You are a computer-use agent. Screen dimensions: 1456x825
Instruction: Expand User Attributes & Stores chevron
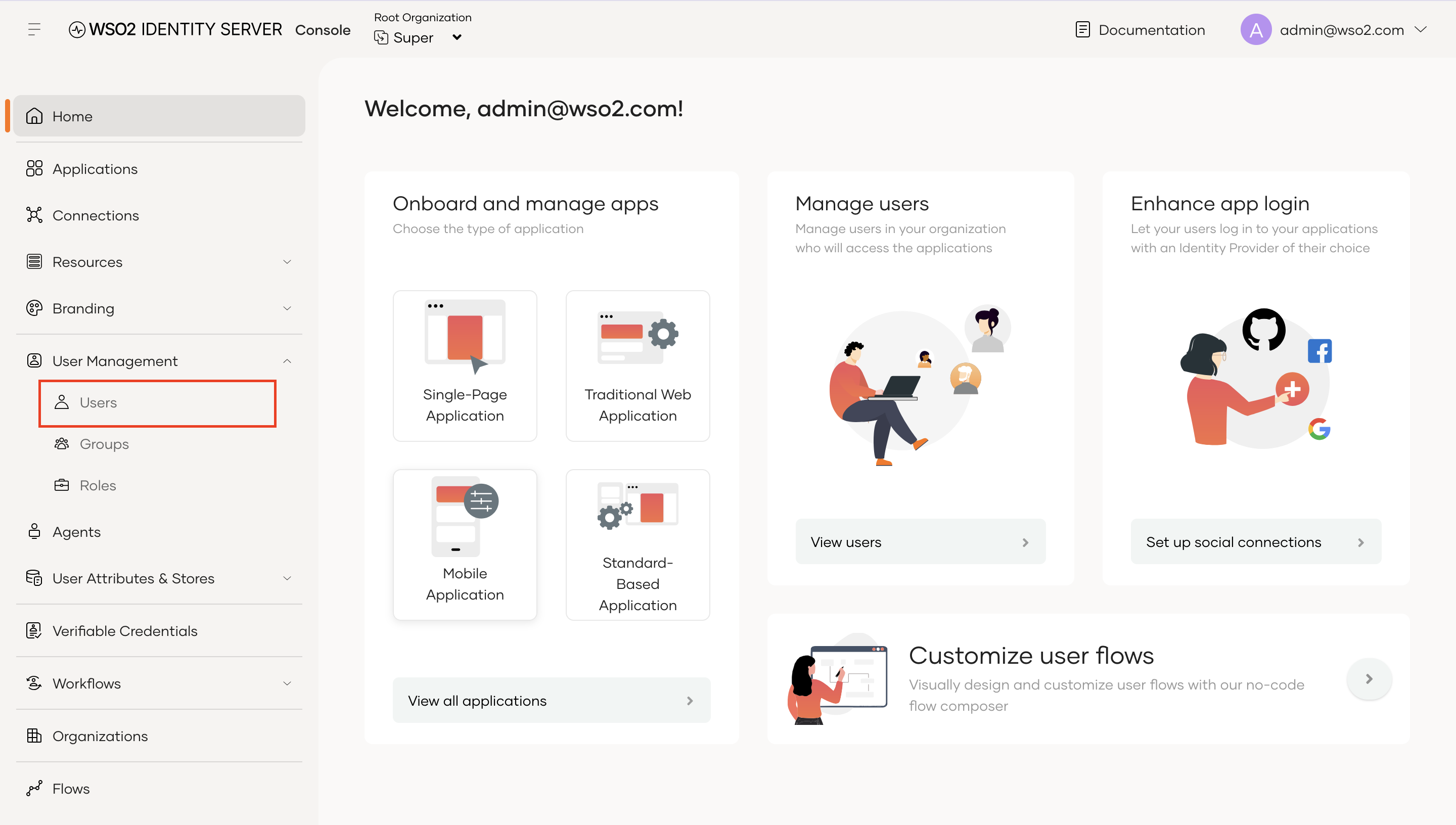(287, 578)
